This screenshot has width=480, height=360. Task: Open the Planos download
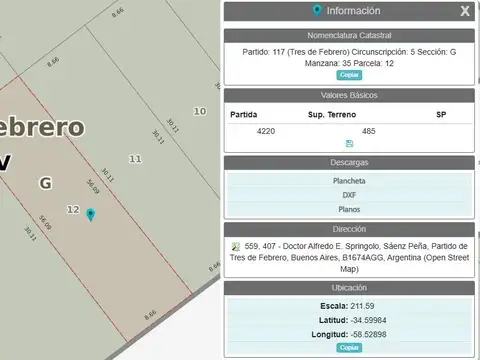click(349, 209)
